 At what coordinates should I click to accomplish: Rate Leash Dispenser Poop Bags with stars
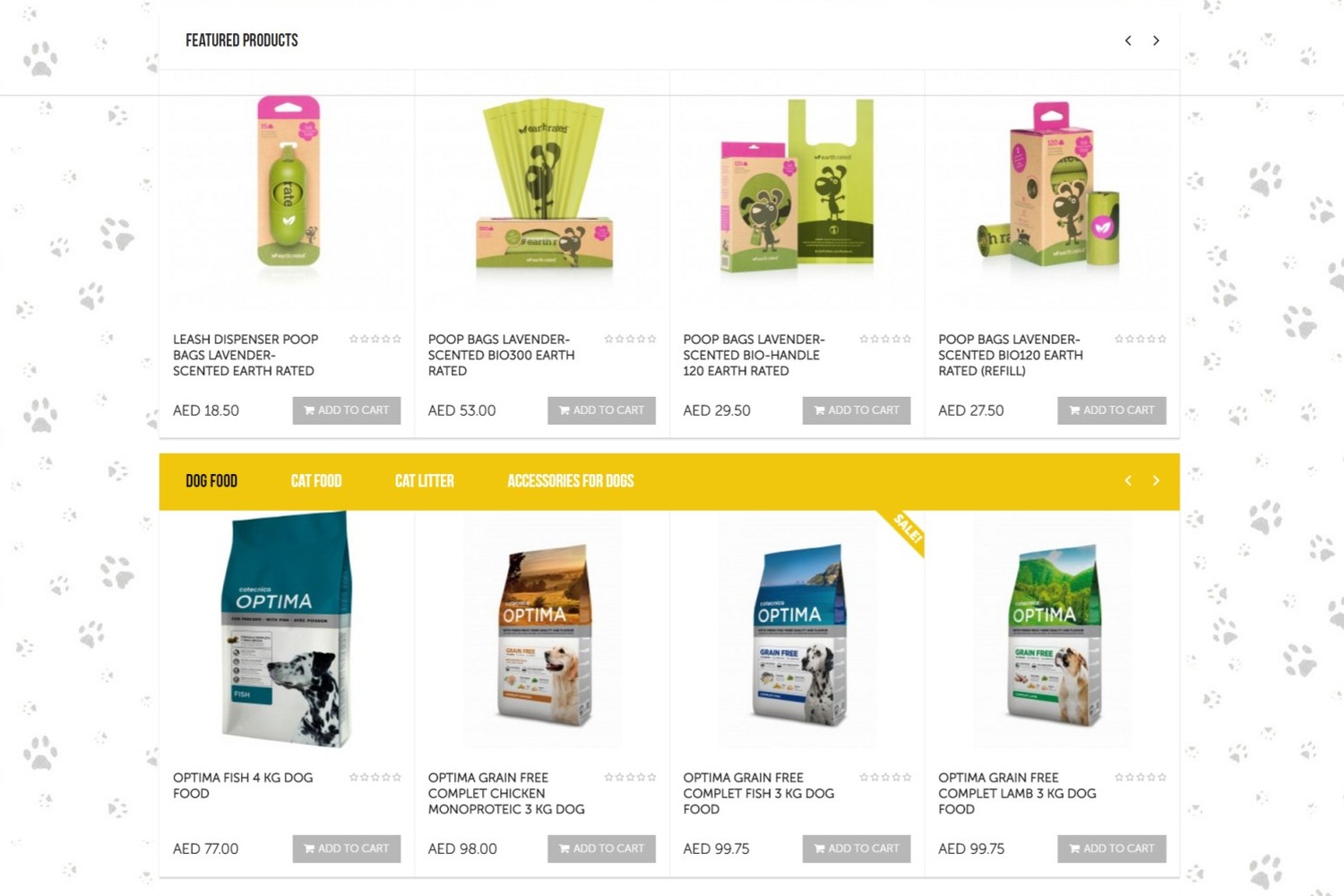tap(375, 339)
